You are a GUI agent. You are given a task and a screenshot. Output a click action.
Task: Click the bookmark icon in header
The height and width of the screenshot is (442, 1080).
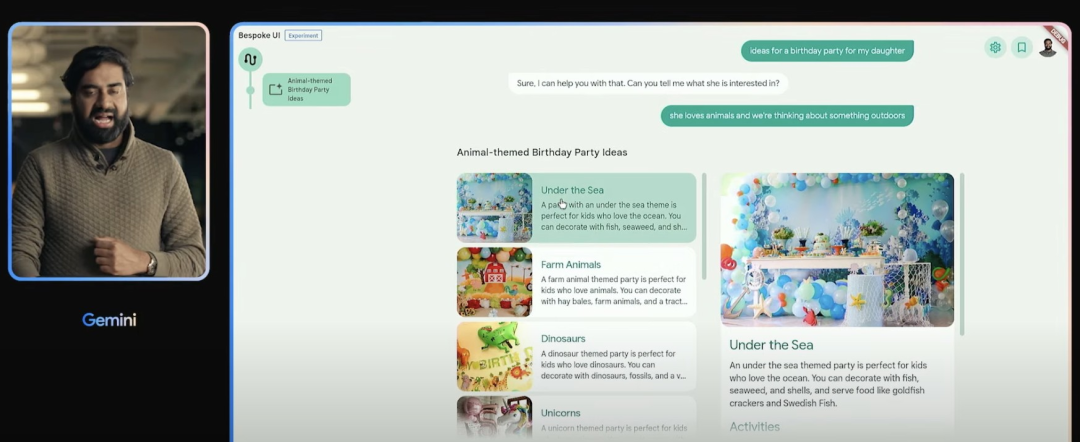point(1021,48)
